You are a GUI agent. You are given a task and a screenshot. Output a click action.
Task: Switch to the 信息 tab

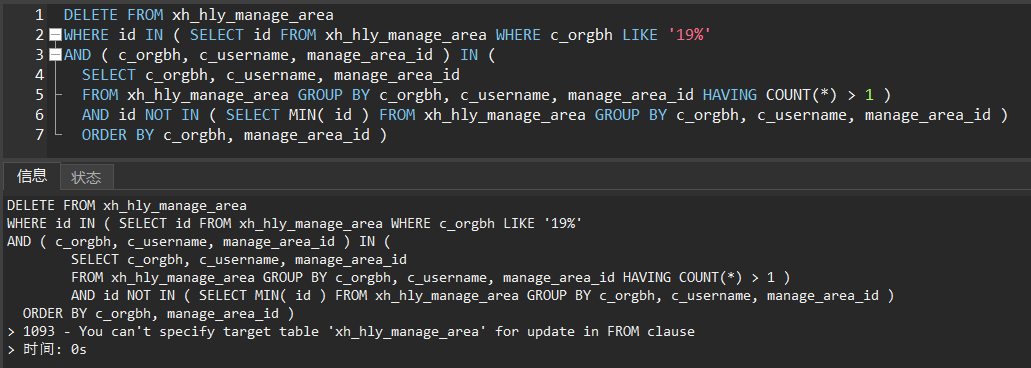[x=32, y=176]
